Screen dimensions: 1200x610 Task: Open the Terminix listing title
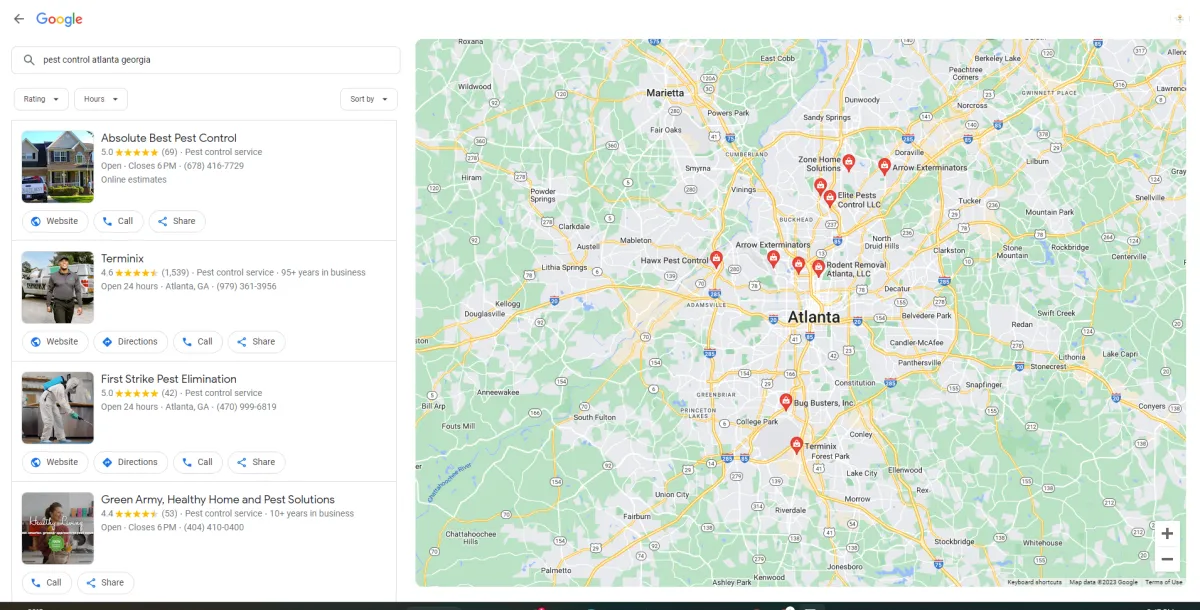(x=122, y=259)
